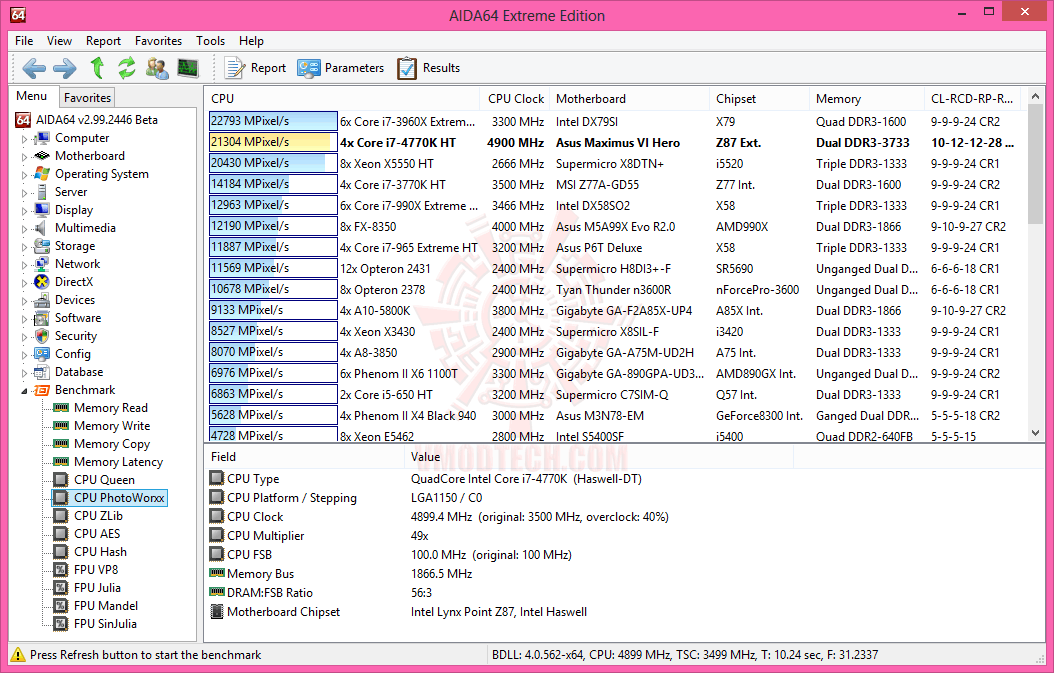Select the DirectX icon in tree
Image resolution: width=1054 pixels, height=673 pixels.
42,282
